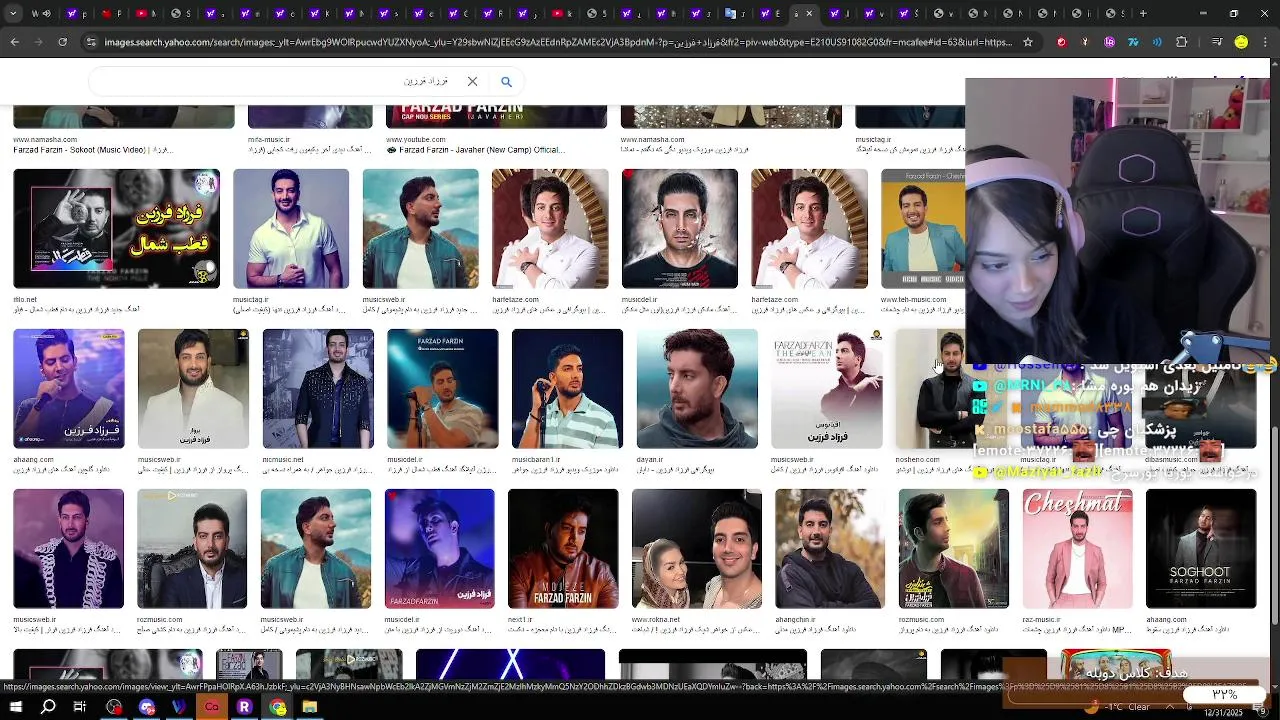
Task: Clear the search box with the X
Action: [x=472, y=81]
